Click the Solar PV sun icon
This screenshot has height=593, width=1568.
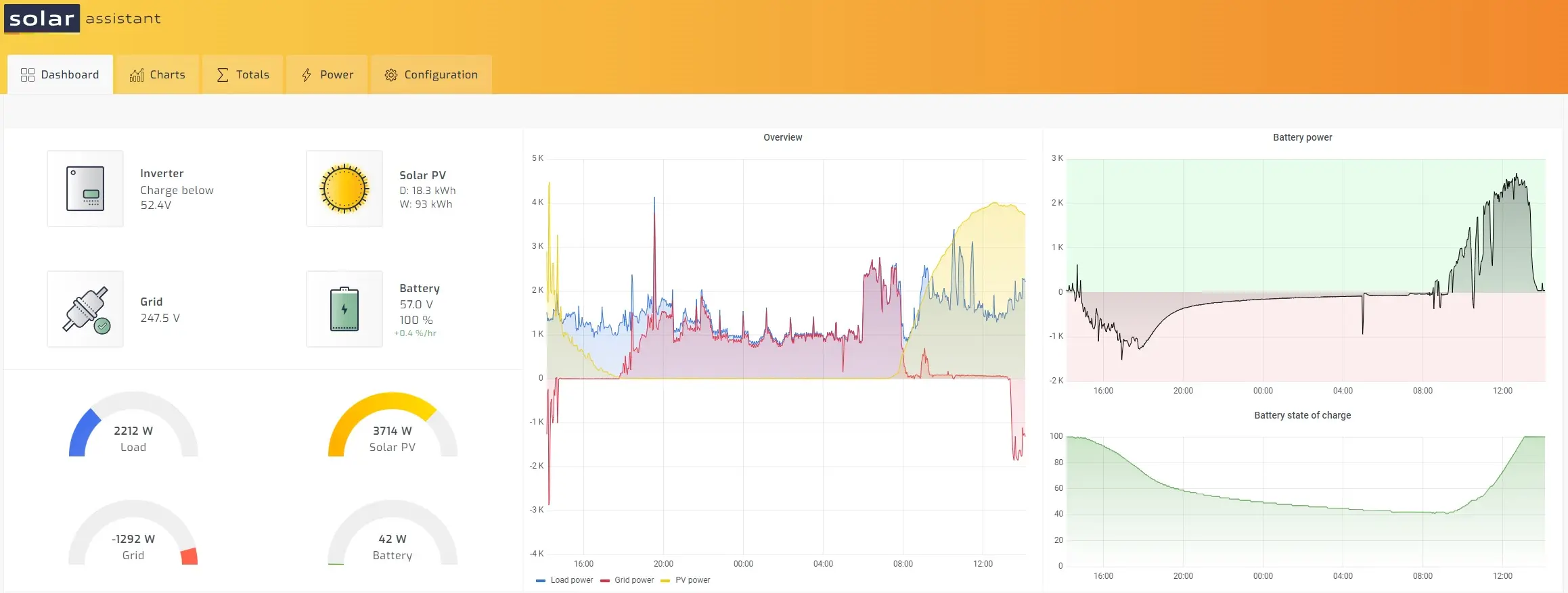(x=344, y=189)
